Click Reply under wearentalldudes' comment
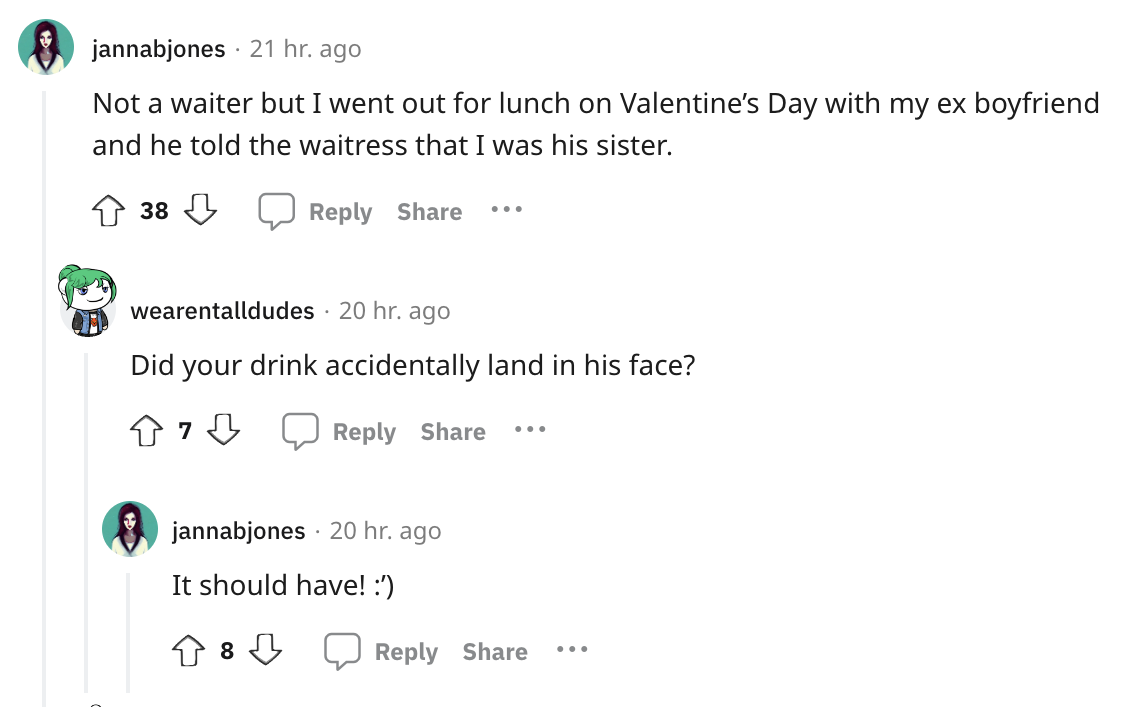The width and height of the screenshot is (1145, 707). pyautogui.click(x=364, y=431)
